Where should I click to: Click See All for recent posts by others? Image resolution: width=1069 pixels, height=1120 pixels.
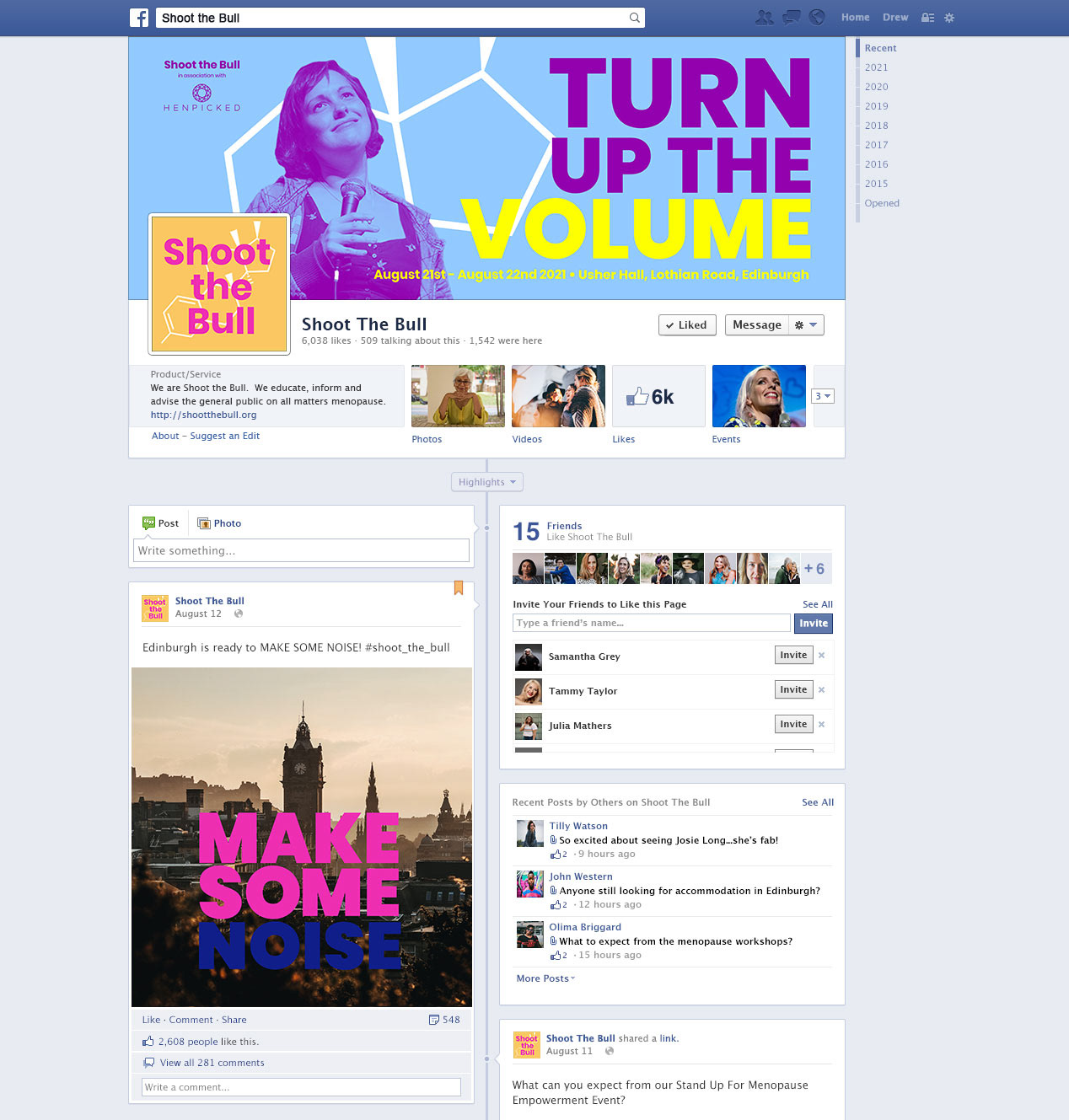point(818,802)
